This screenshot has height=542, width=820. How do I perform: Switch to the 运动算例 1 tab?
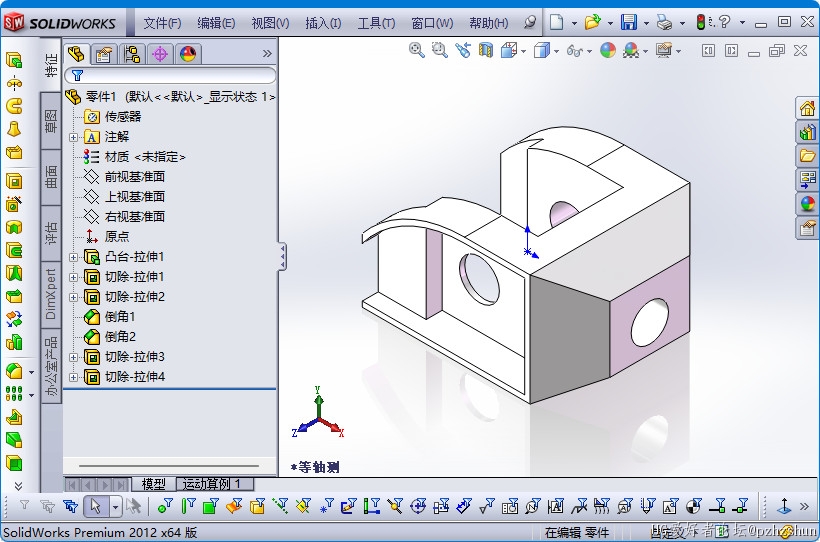[215, 484]
